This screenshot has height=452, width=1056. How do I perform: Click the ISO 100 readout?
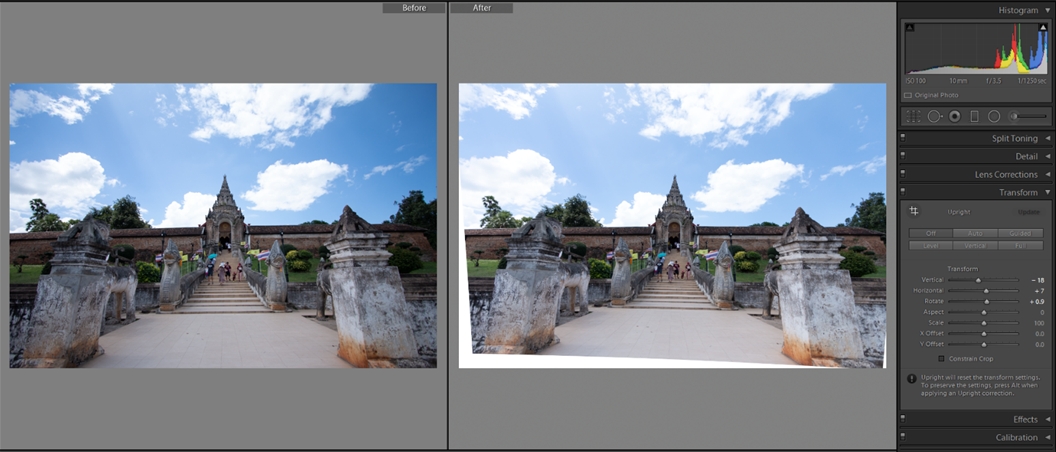[x=915, y=81]
